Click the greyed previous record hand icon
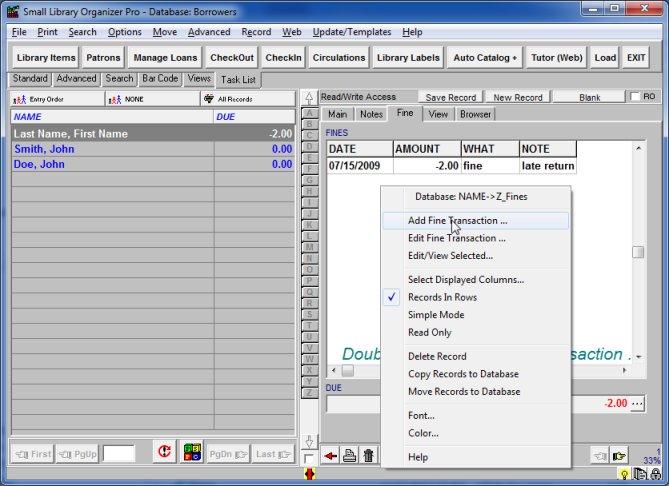The width and height of the screenshot is (669, 486). (x=599, y=457)
